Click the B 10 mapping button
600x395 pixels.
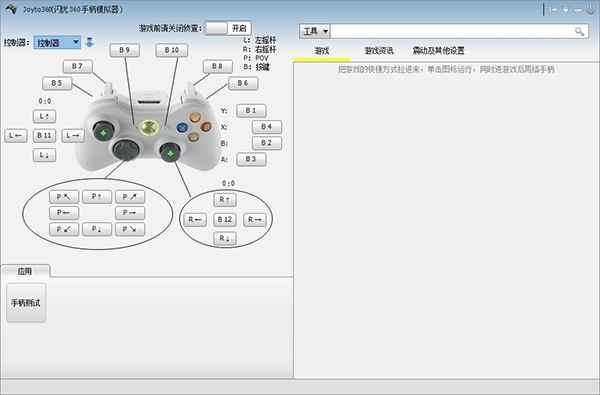(x=172, y=50)
